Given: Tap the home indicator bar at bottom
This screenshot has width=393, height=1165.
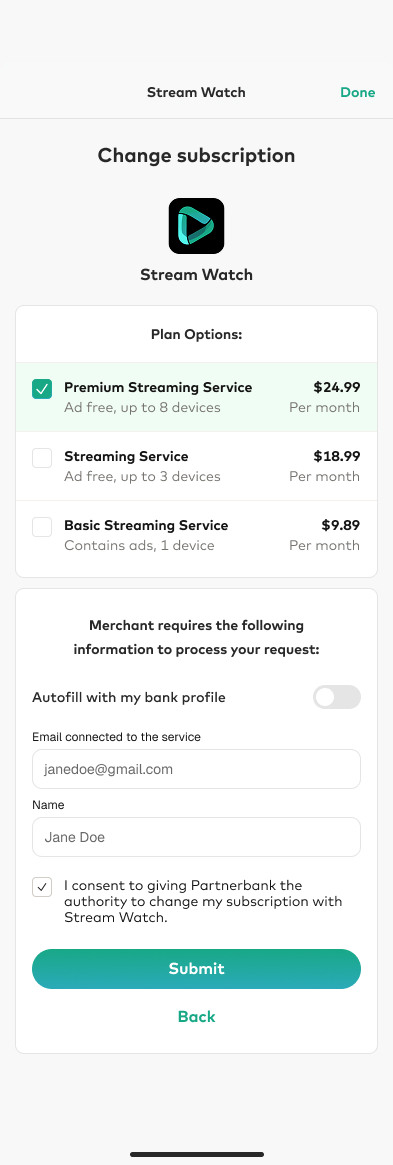Looking at the screenshot, I should 196,1154.
